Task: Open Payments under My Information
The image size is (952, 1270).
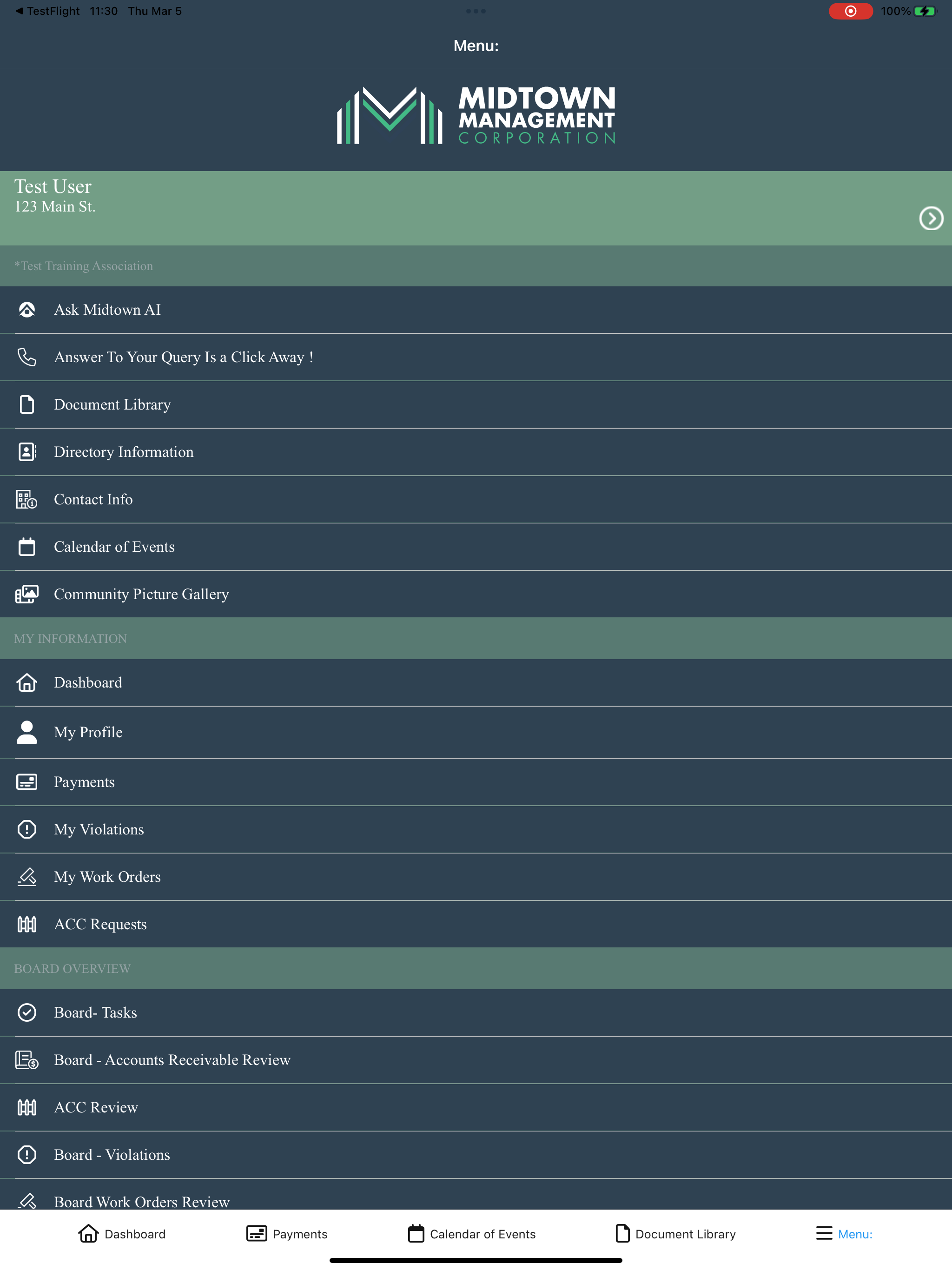Action: (476, 782)
